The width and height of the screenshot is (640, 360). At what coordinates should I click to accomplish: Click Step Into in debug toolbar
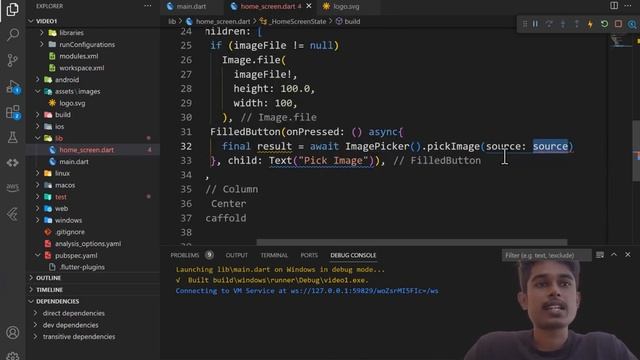pos(563,24)
